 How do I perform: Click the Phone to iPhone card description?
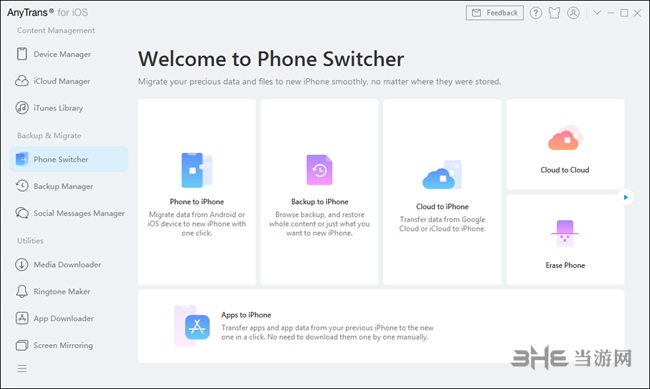tap(197, 224)
